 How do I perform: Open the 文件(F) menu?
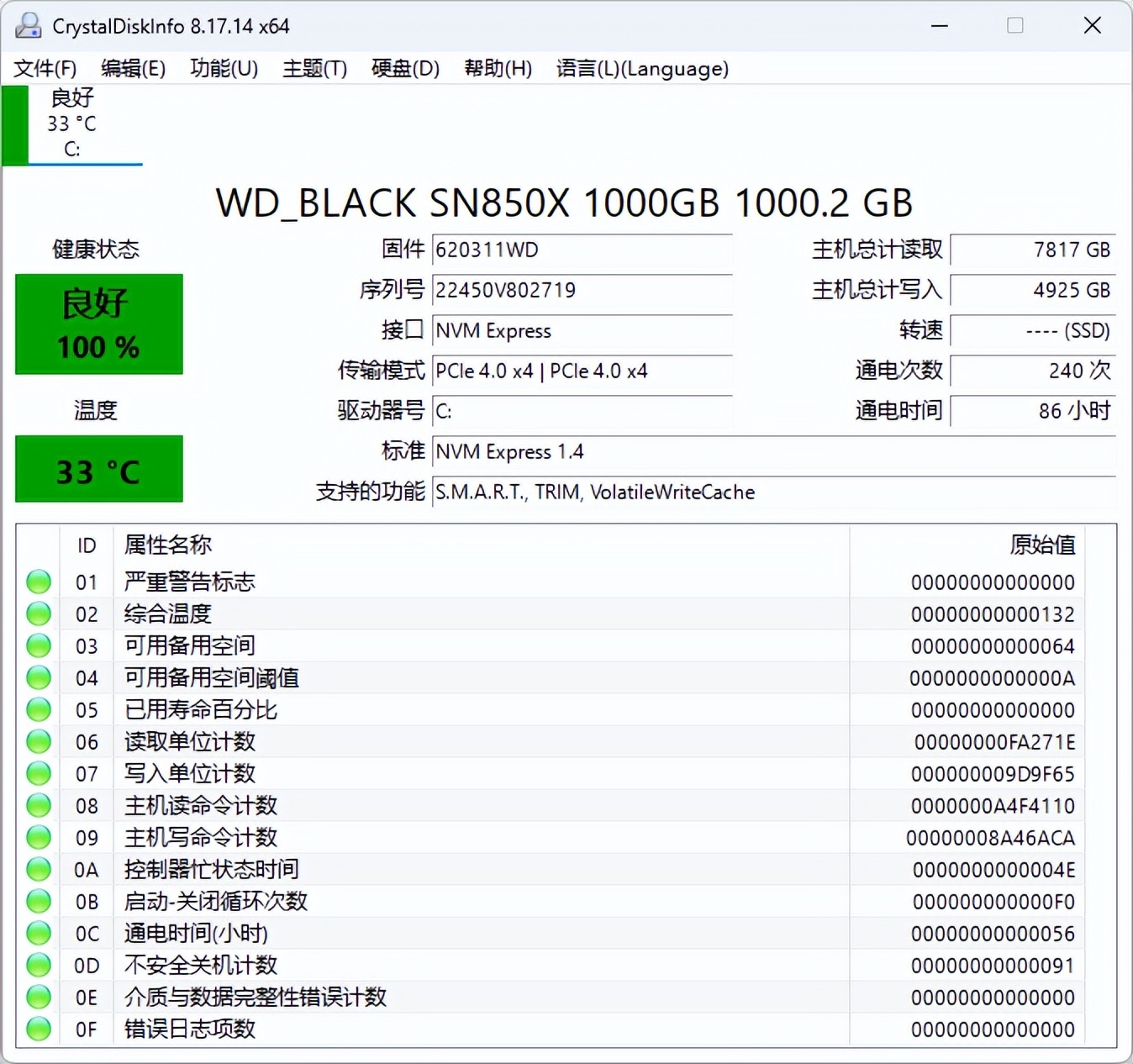pyautogui.click(x=45, y=68)
